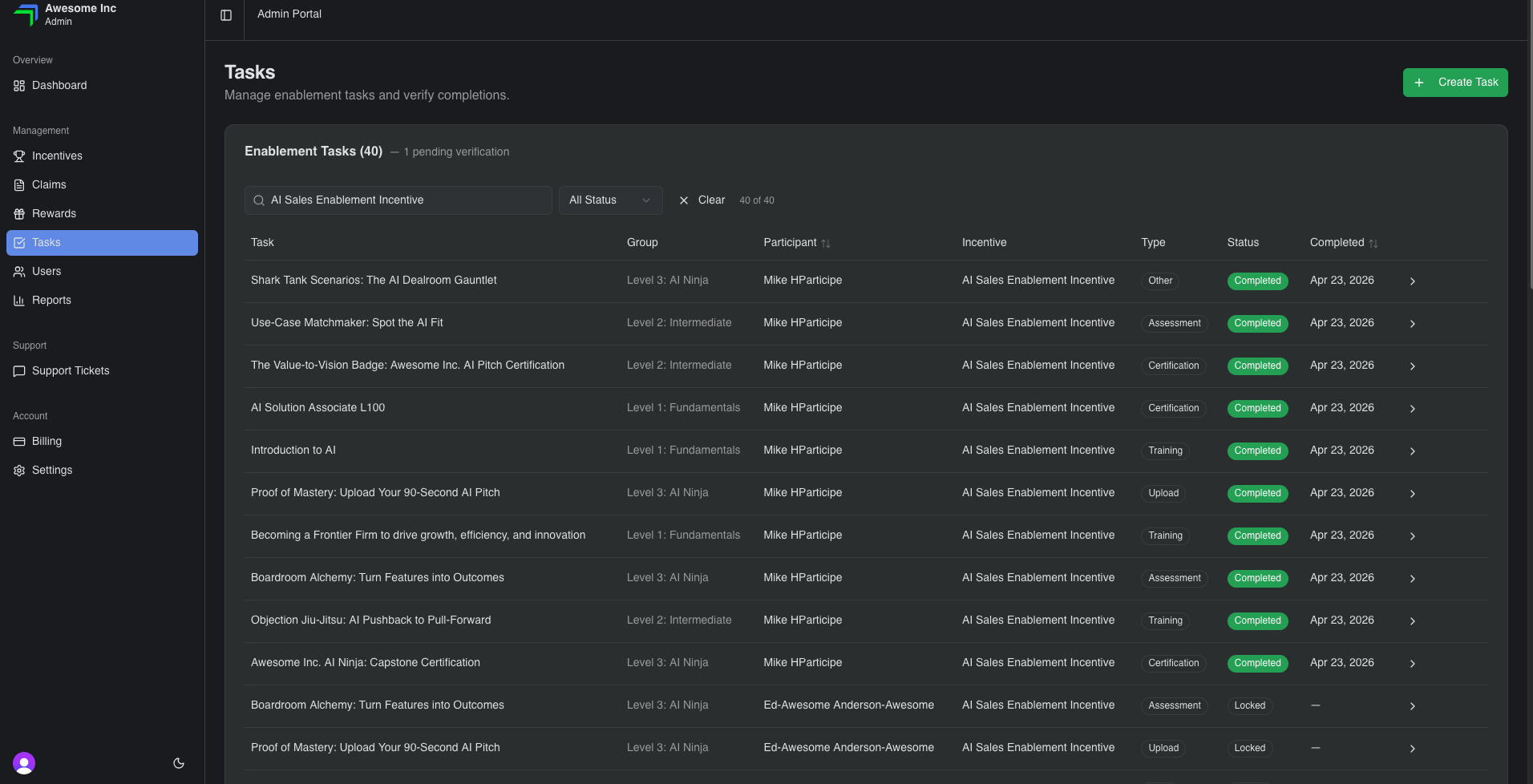Screen dimensions: 1533x784
Task: Open Billing page
Action: (x=102, y=442)
